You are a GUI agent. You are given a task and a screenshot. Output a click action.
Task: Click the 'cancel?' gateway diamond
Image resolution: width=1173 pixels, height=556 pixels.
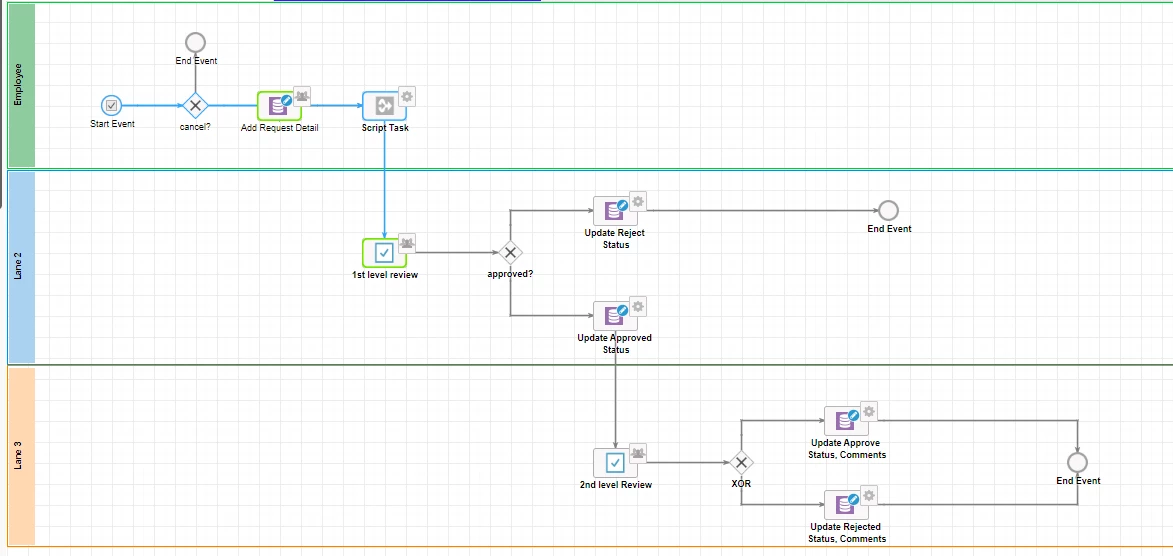[x=195, y=106]
